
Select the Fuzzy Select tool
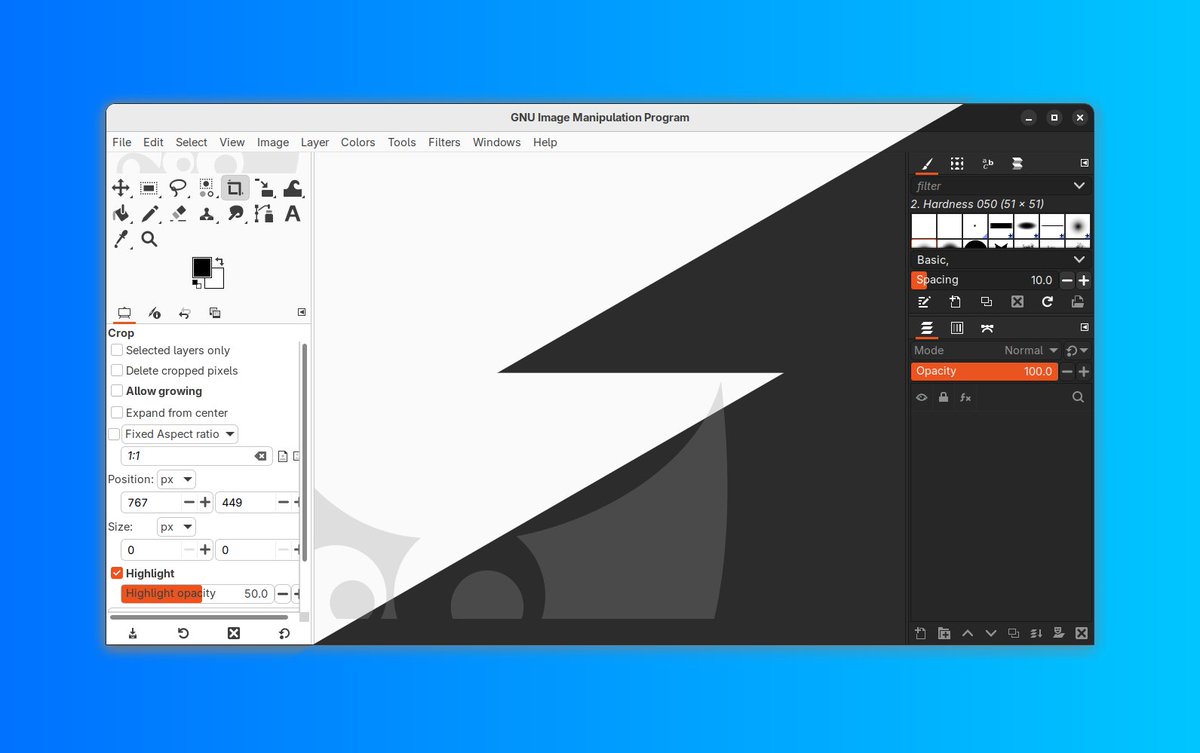pyautogui.click(x=206, y=187)
